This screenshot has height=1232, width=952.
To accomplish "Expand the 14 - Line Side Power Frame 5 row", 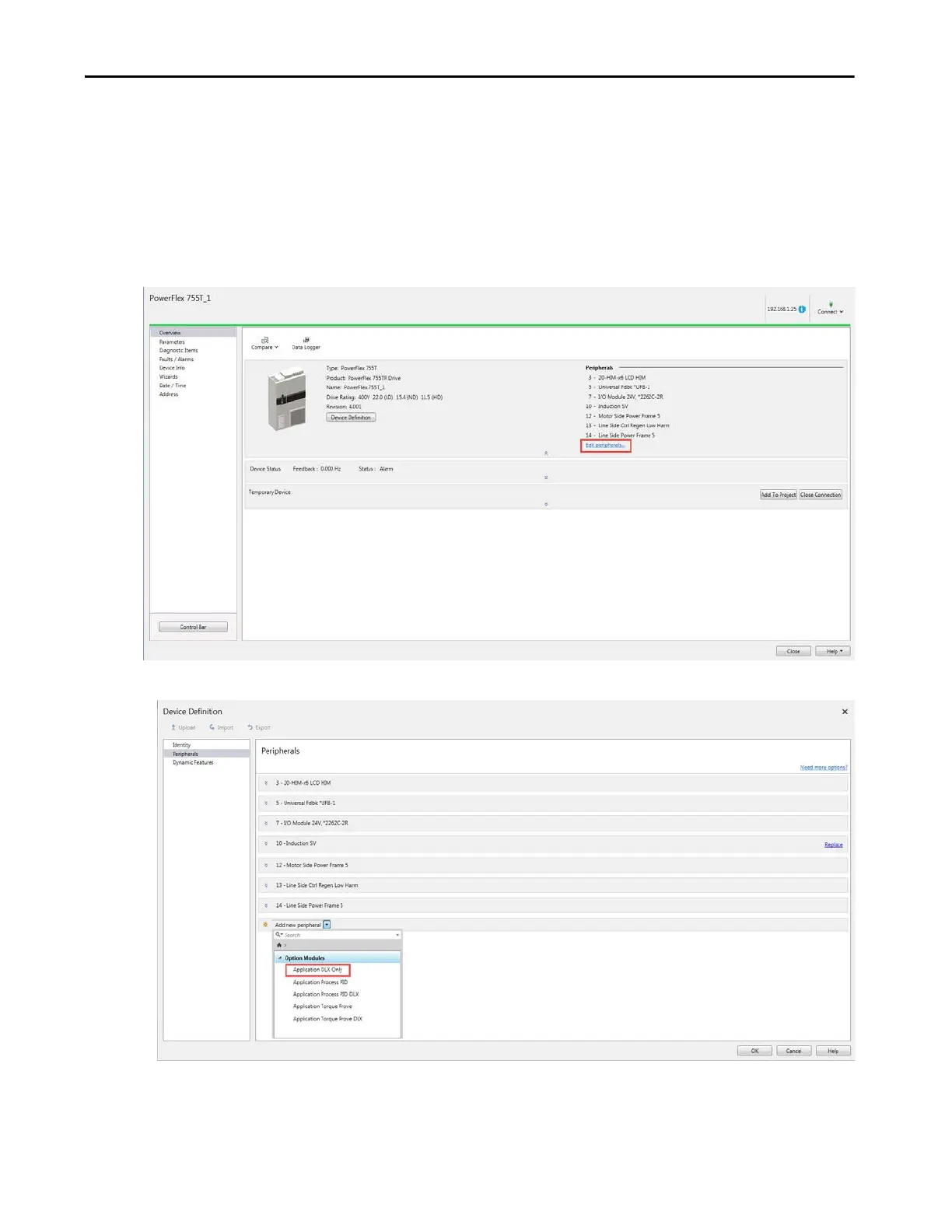I will (x=266, y=905).
